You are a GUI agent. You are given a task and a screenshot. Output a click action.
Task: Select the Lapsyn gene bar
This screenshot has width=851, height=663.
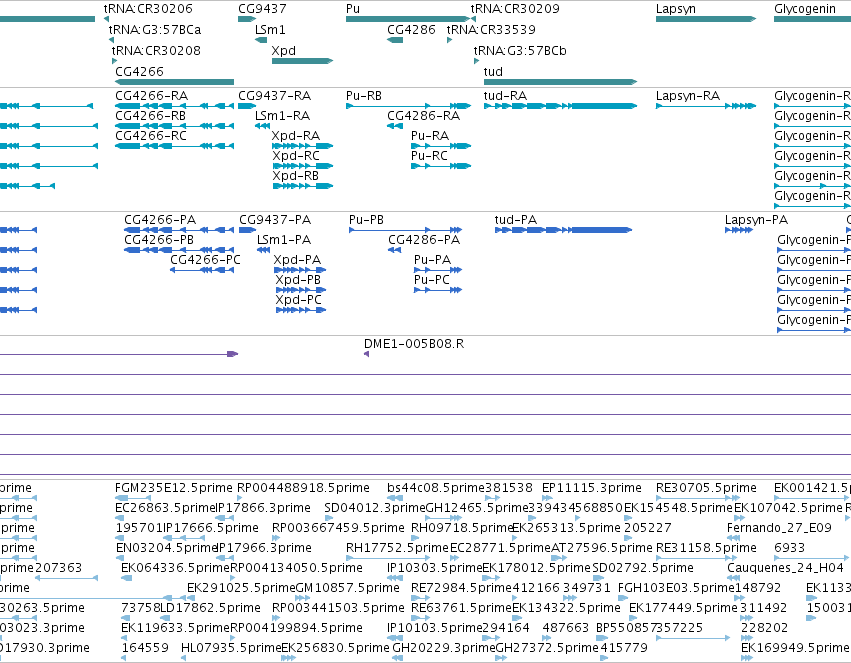pyautogui.click(x=706, y=19)
